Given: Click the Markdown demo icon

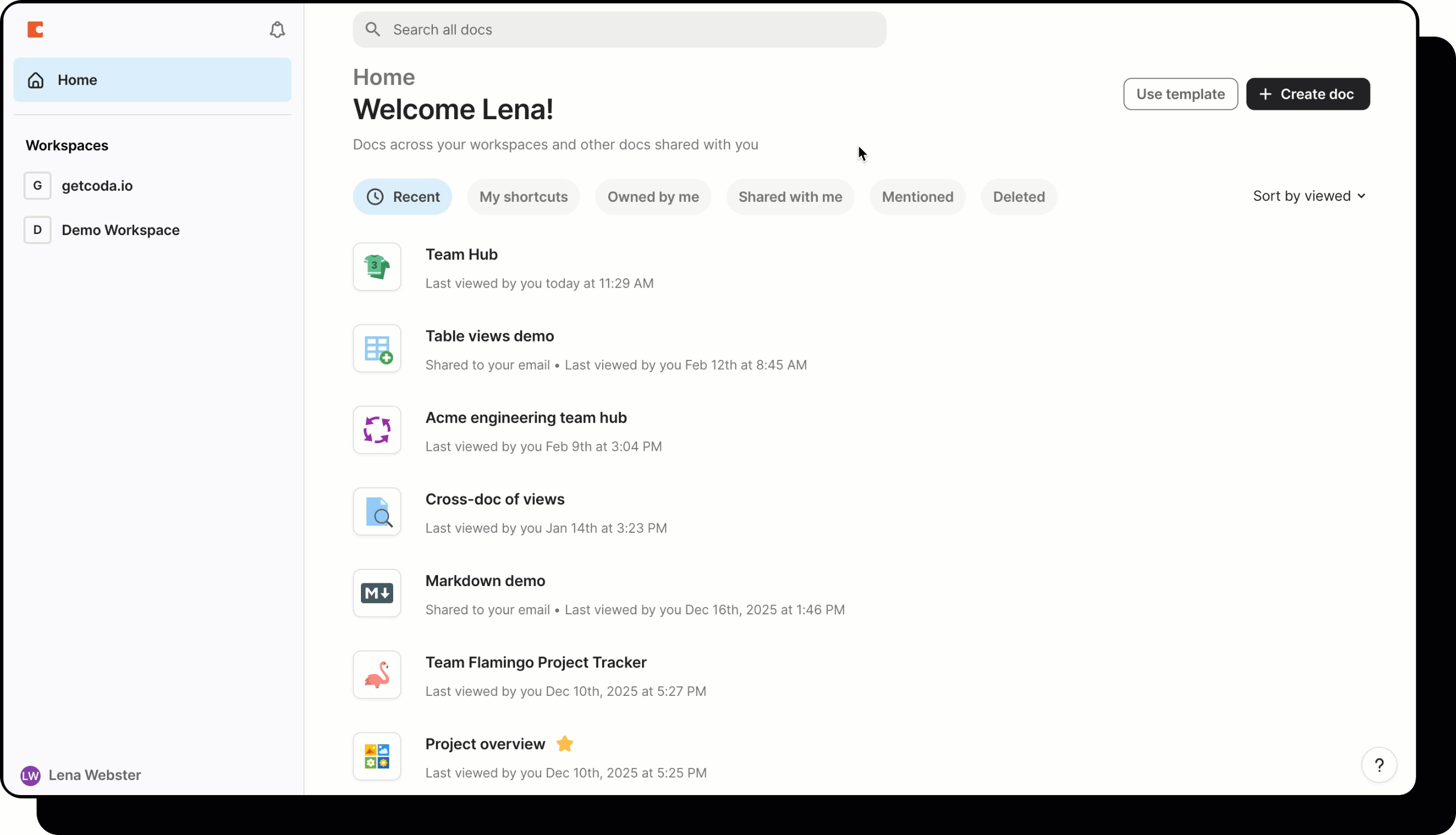Looking at the screenshot, I should [377, 593].
